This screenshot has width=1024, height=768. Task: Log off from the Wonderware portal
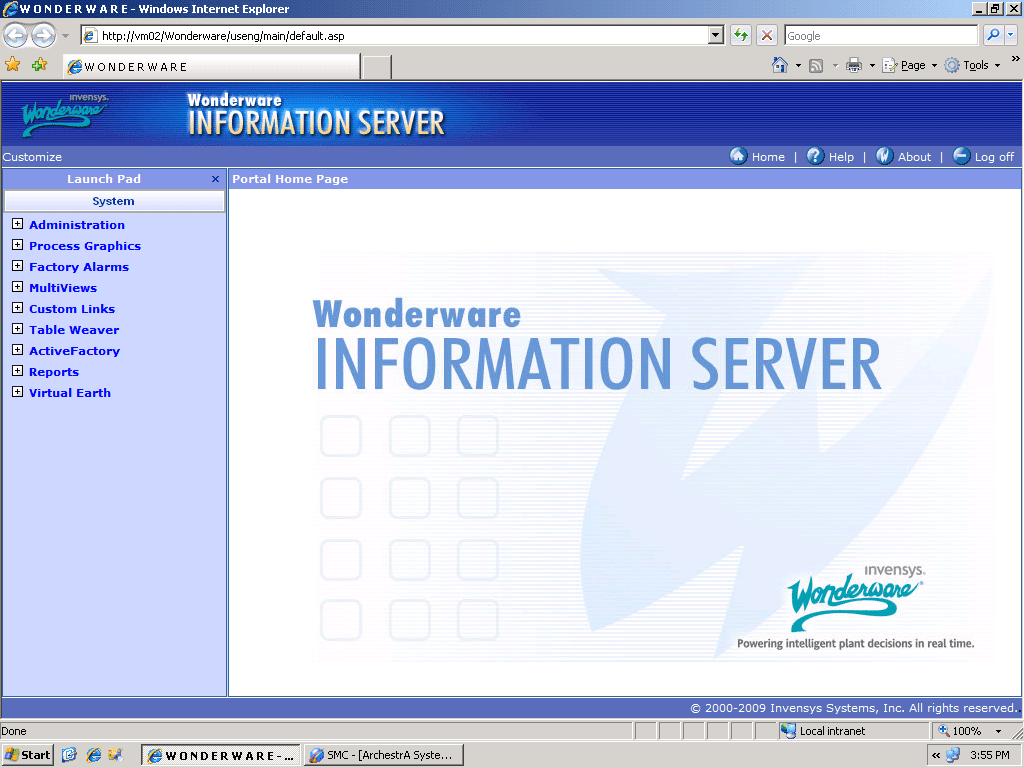(983, 157)
